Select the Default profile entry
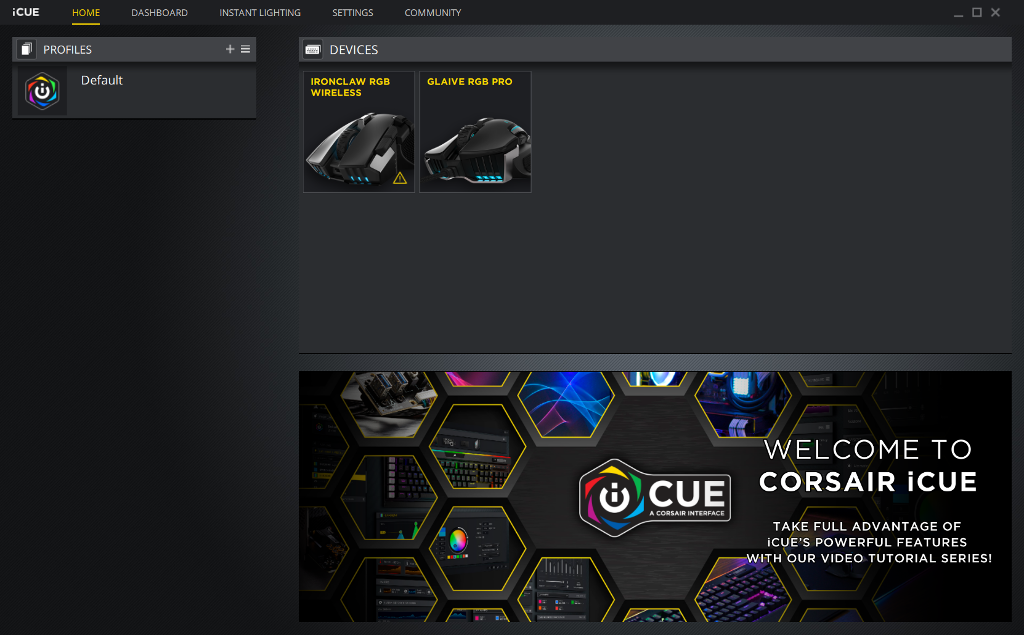The image size is (1024, 635). click(x=102, y=81)
